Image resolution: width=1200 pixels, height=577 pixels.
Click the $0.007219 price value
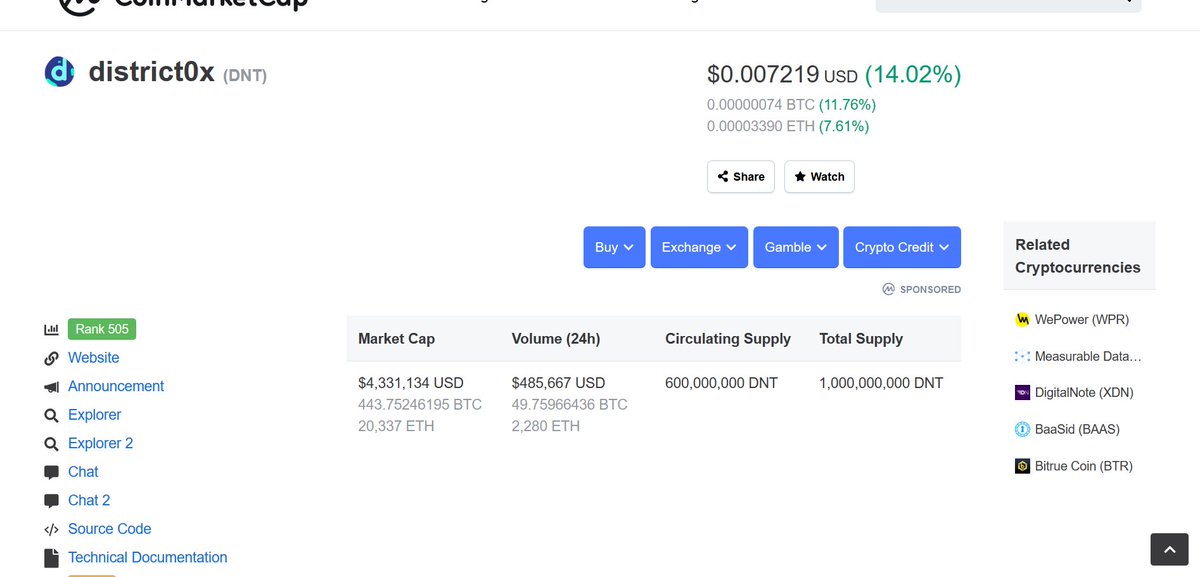click(764, 75)
